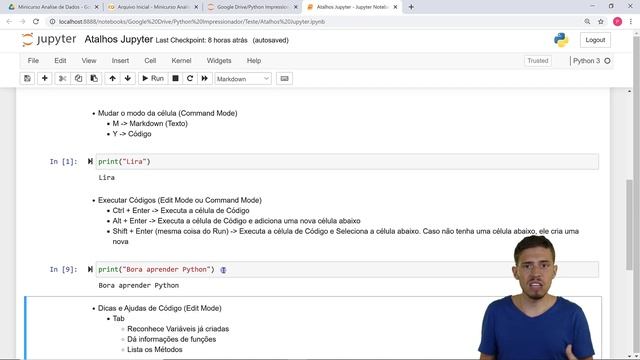Click inside the print("Lira") code cell
The image size is (640, 360).
click(347, 162)
